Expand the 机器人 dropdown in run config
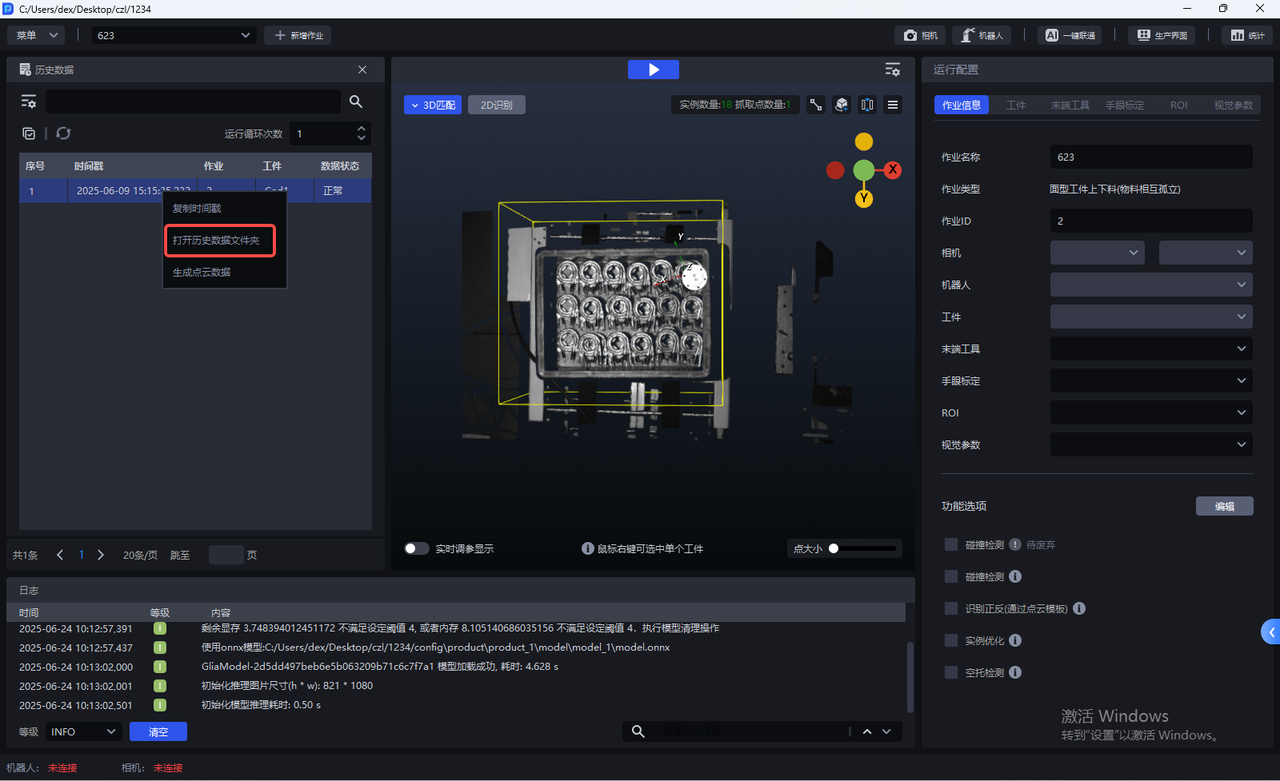1280x781 pixels. click(x=1151, y=285)
